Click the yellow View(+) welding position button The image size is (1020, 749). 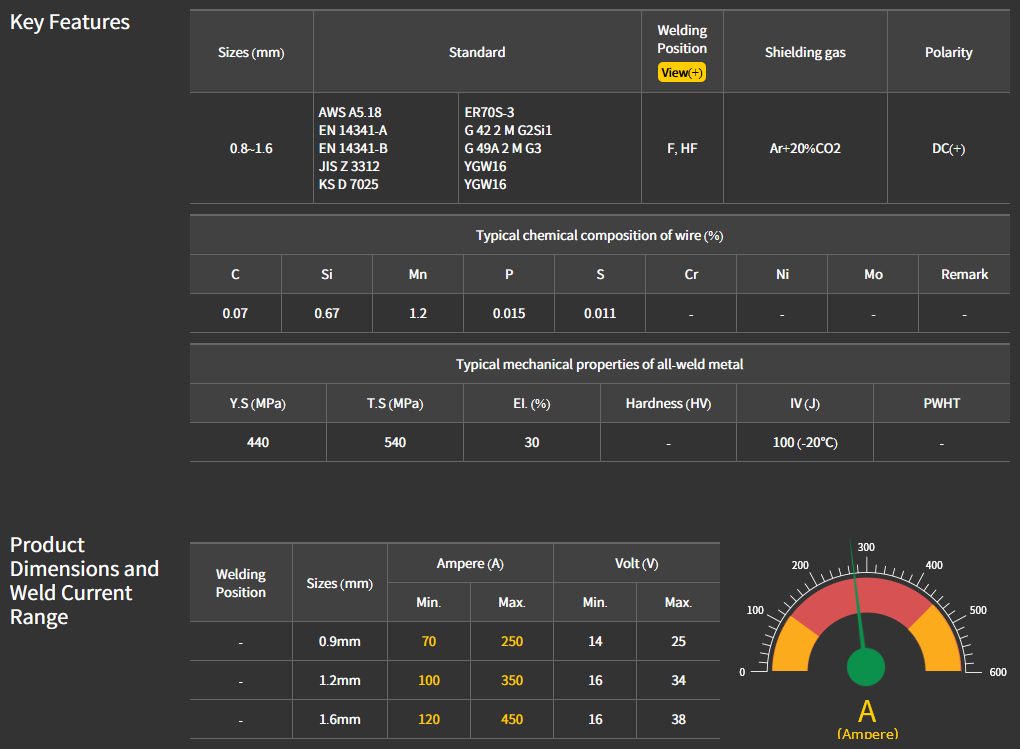point(681,73)
